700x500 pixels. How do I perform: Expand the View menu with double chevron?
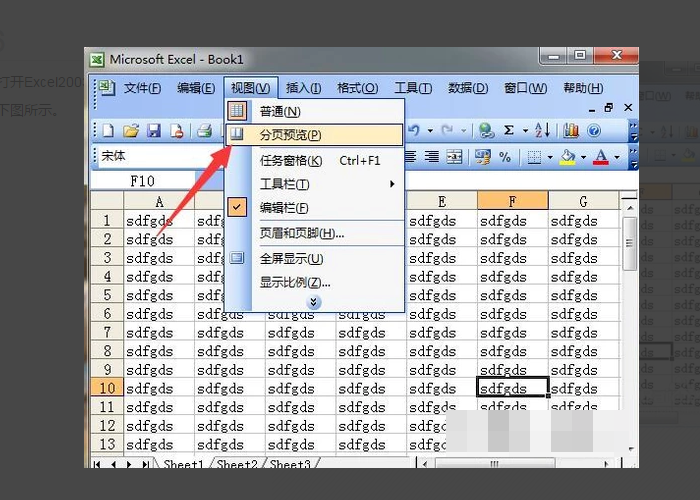pos(313,302)
